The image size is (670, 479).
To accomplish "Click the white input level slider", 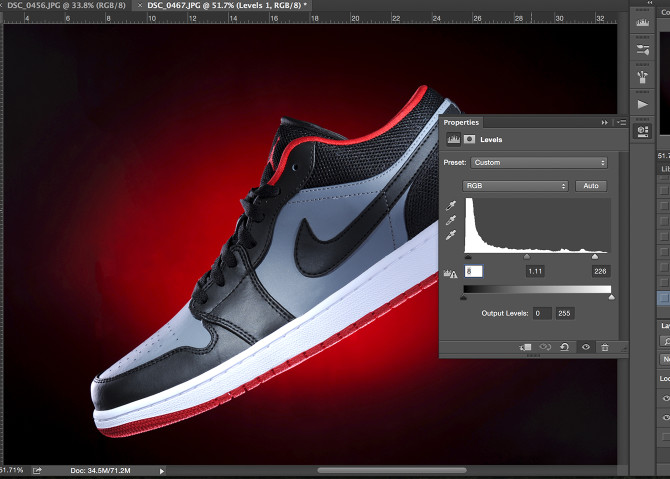I will click(595, 257).
